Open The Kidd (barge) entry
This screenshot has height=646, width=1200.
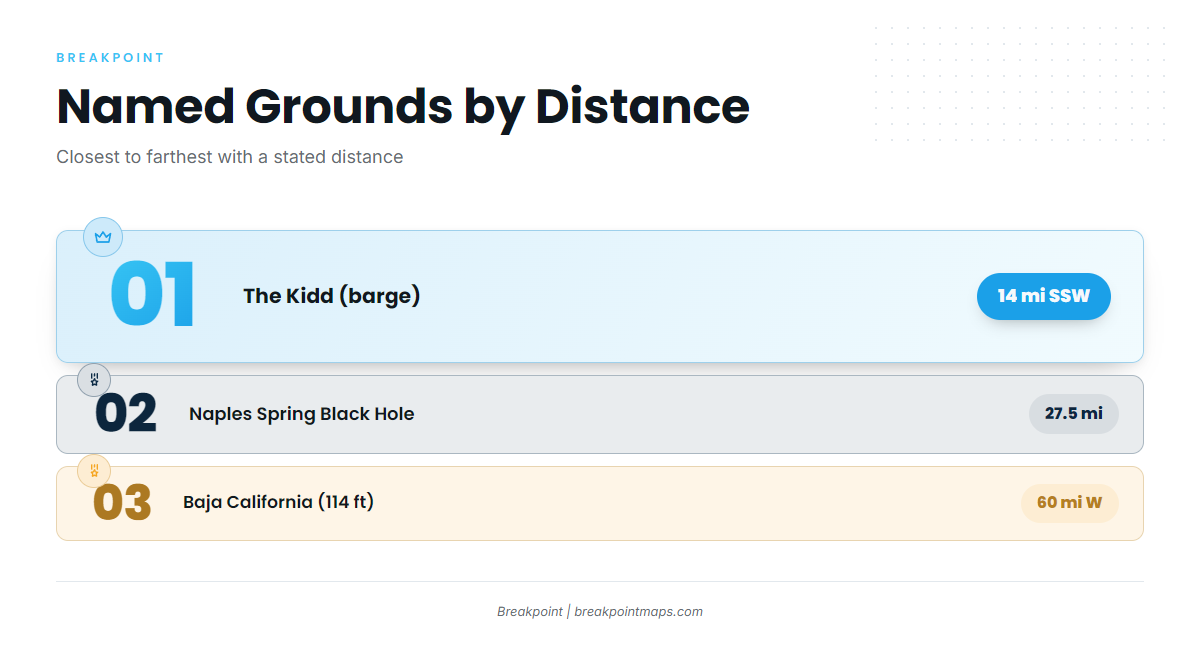click(x=332, y=296)
